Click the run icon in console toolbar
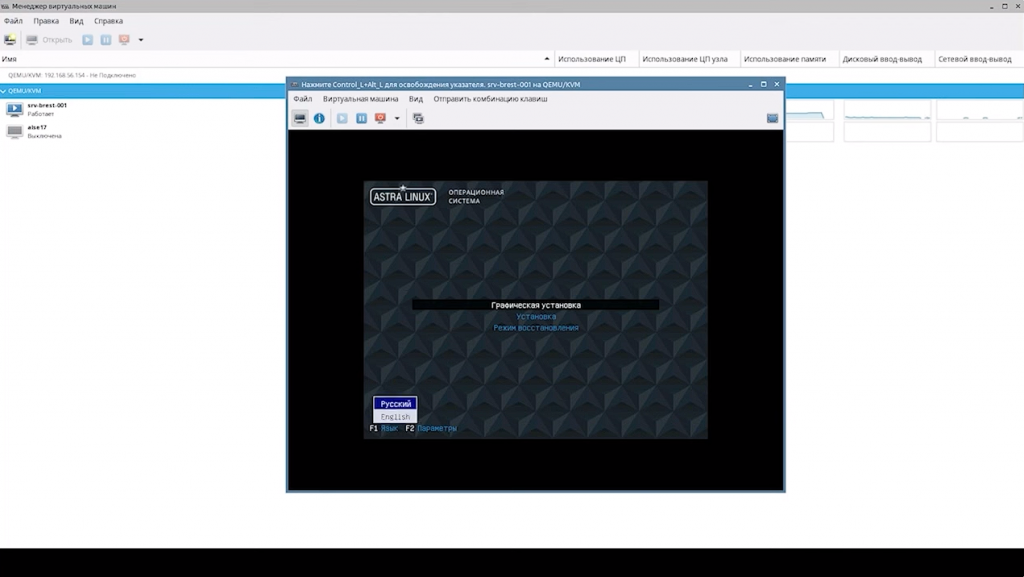This screenshot has height=577, width=1024. point(342,118)
